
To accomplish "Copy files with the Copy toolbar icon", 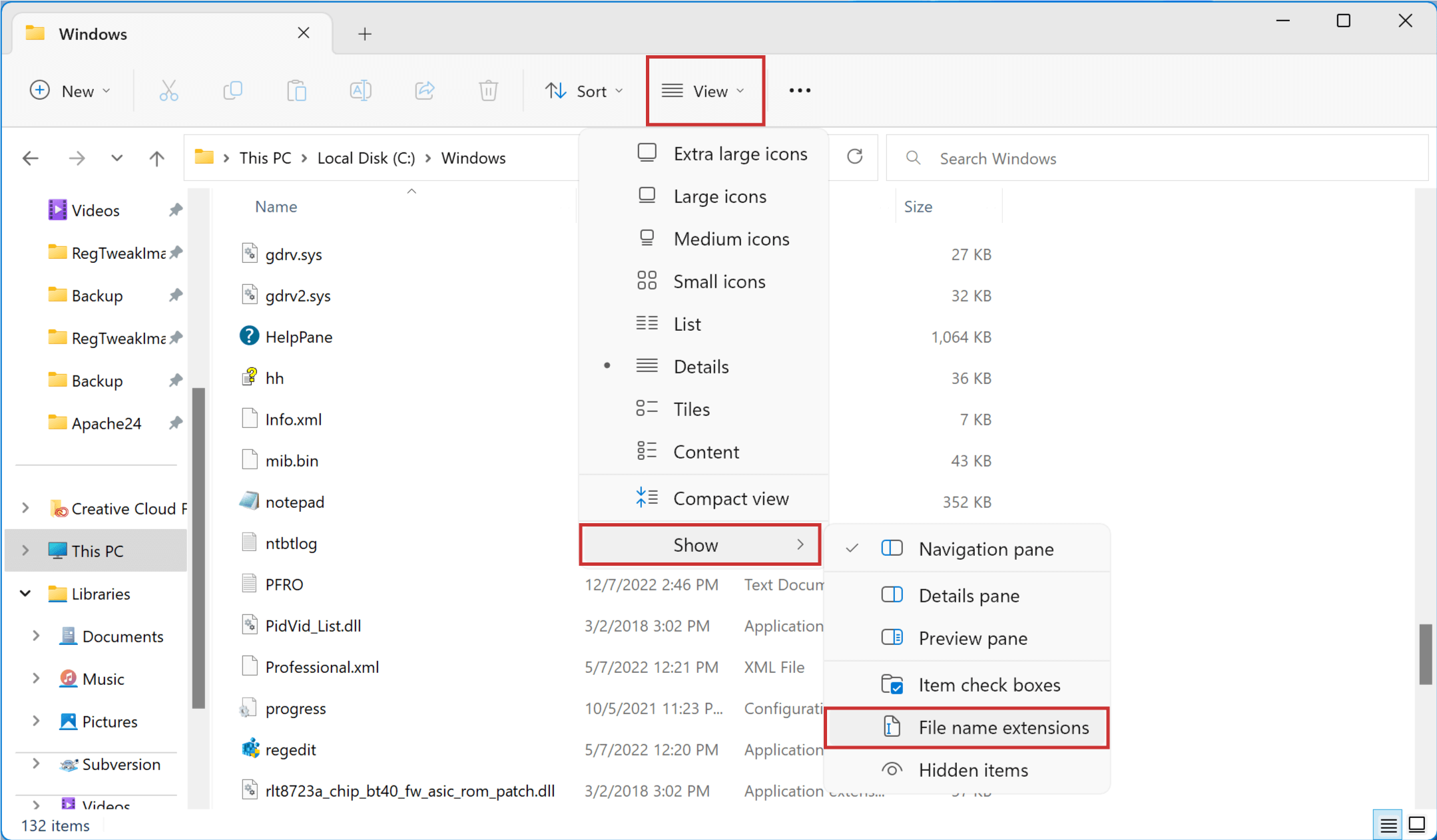I will click(x=232, y=91).
